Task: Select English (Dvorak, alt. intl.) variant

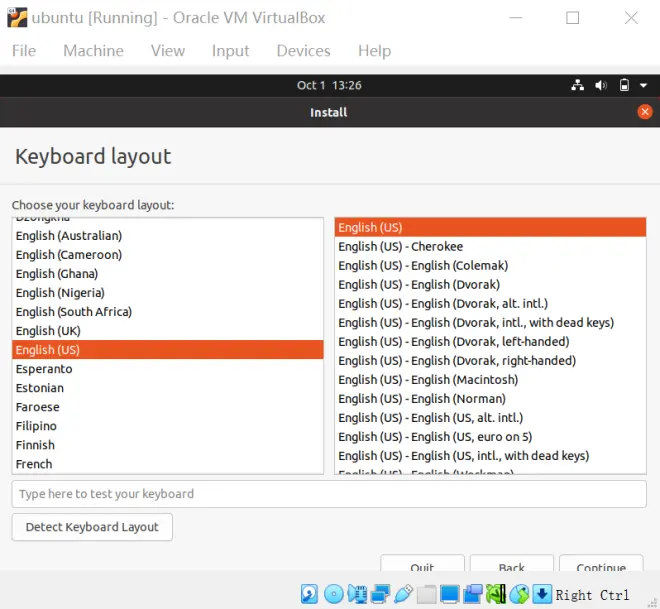Action: click(490, 303)
